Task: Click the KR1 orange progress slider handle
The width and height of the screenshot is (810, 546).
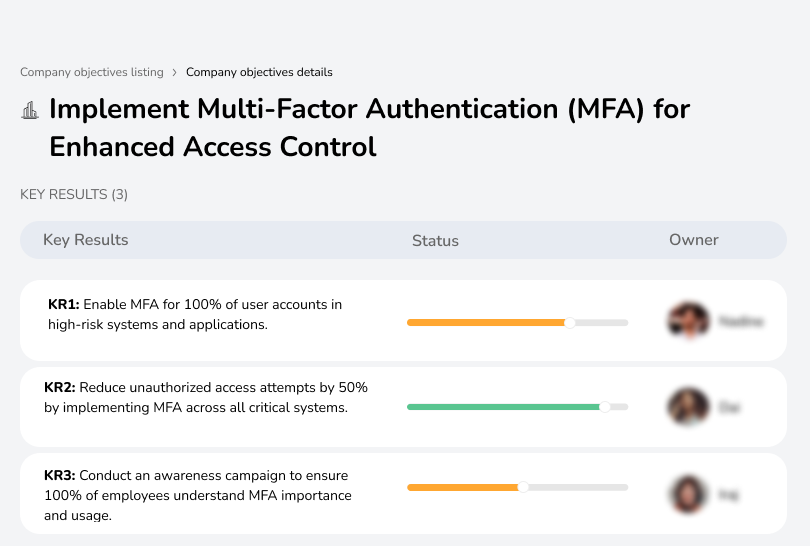Action: 570,323
